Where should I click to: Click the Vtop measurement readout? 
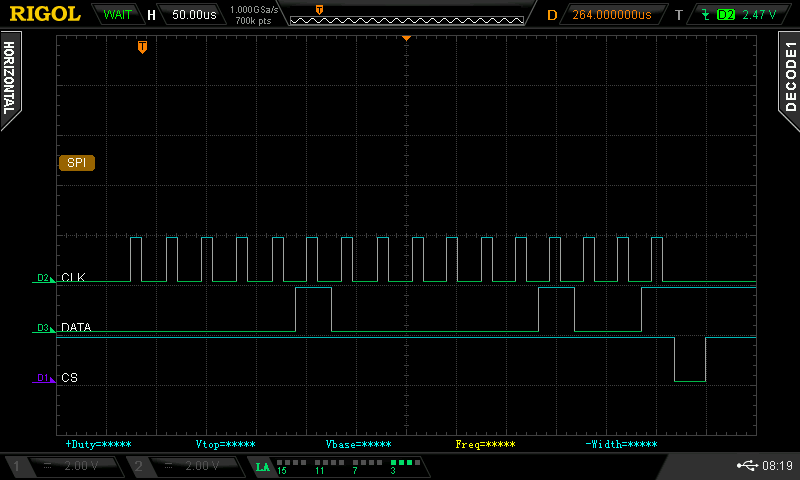click(226, 444)
